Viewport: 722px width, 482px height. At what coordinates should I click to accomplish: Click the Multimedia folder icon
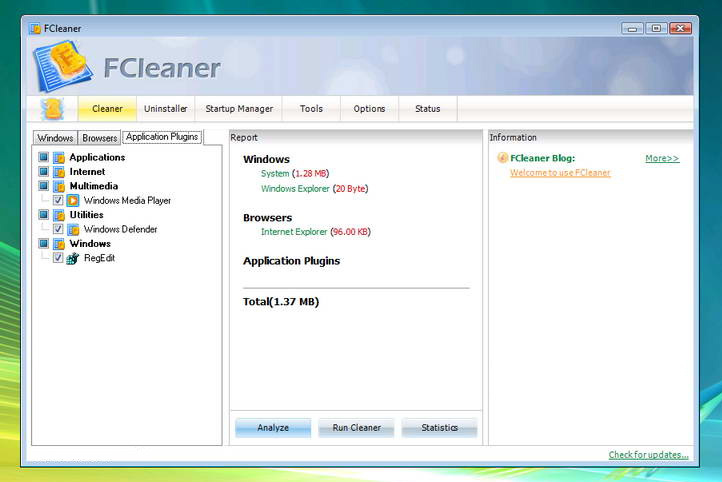[x=59, y=186]
